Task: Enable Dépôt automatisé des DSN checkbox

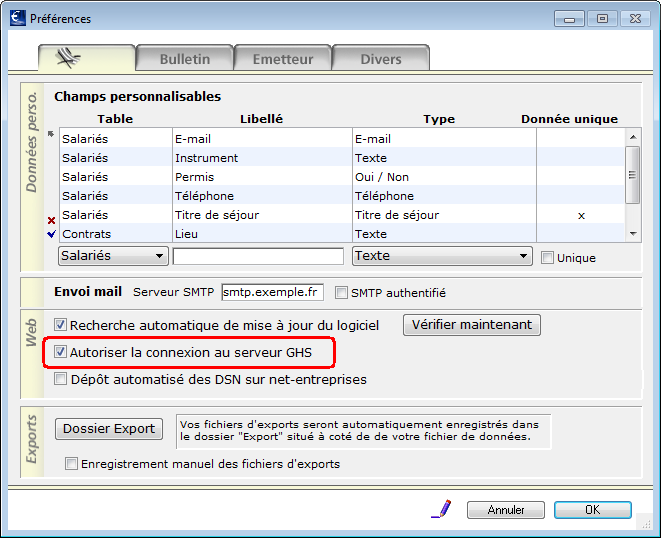Action: [x=60, y=379]
